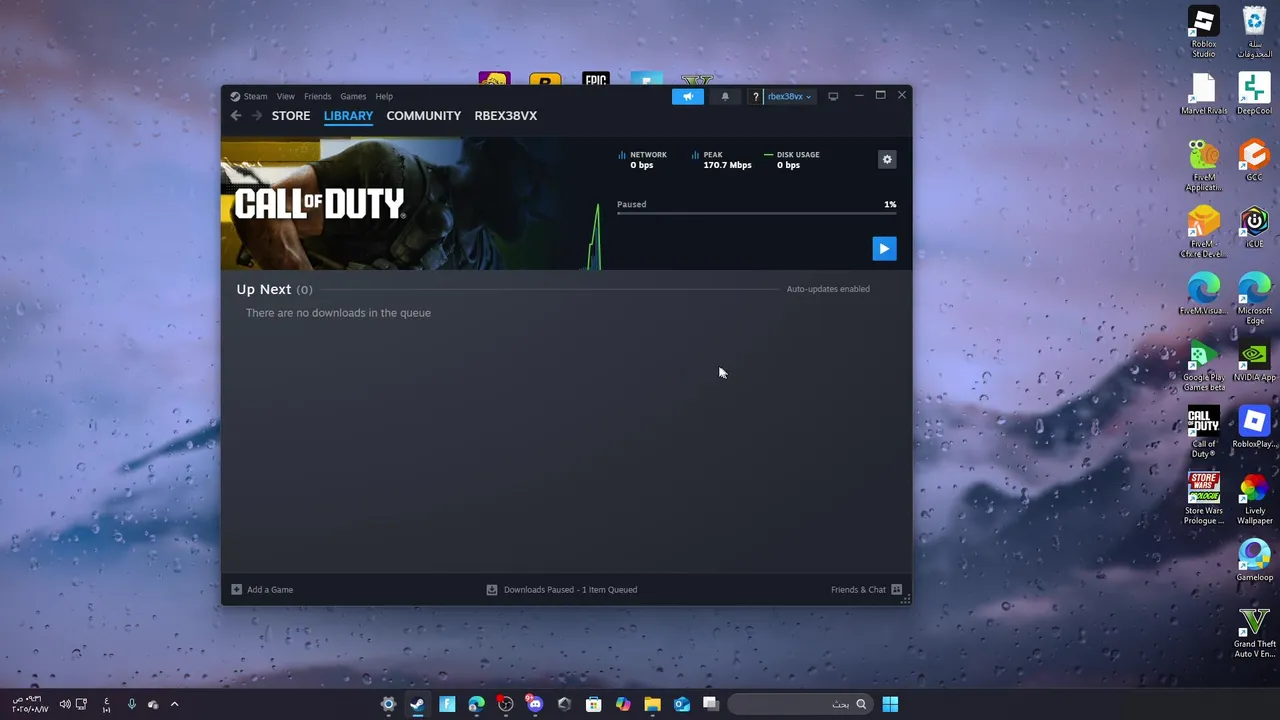Open Marvel Rivals desktop shortcut
The width and height of the screenshot is (1280, 720).
(1204, 95)
